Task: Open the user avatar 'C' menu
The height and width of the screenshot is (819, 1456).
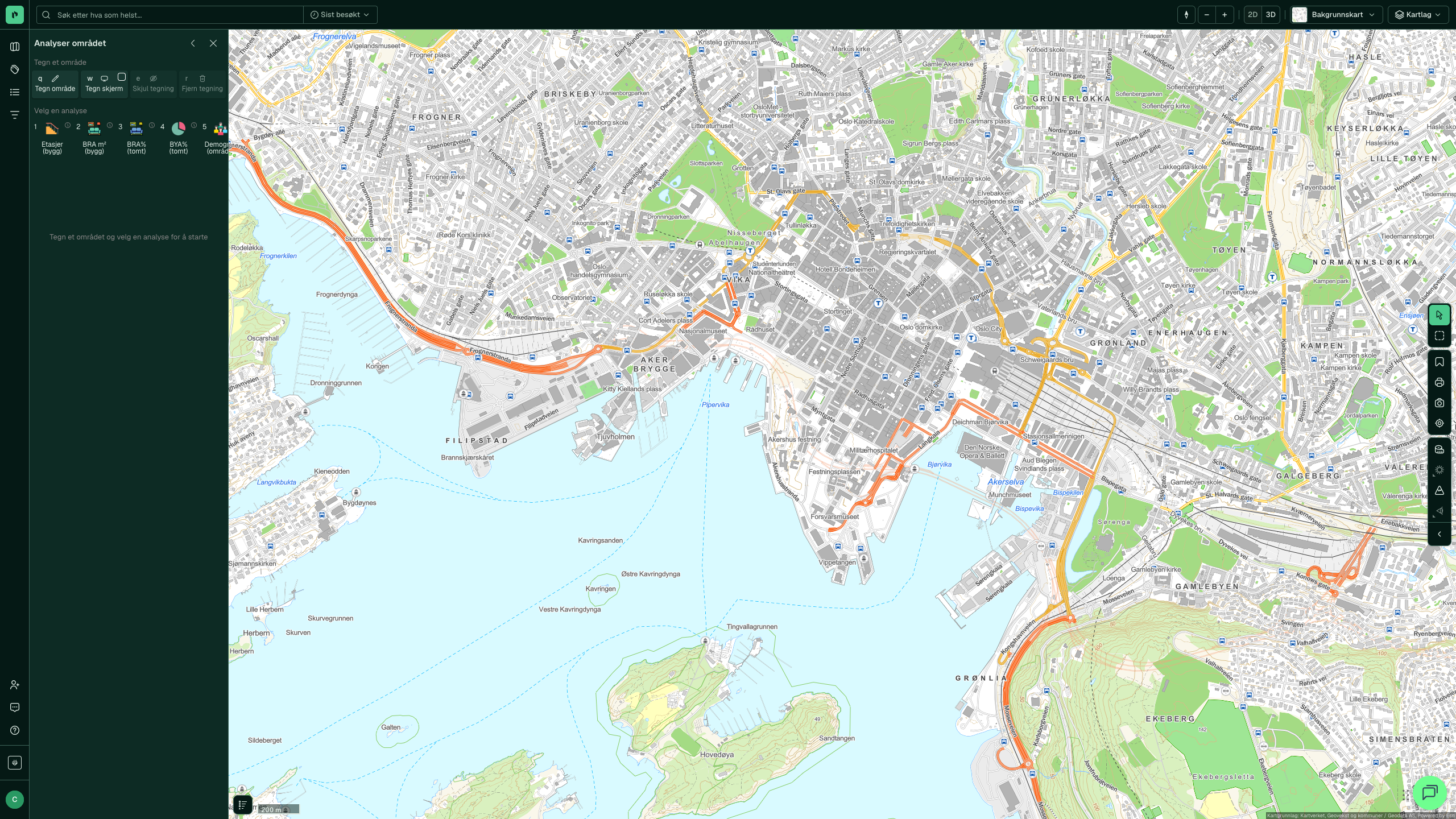Action: pos(15,800)
